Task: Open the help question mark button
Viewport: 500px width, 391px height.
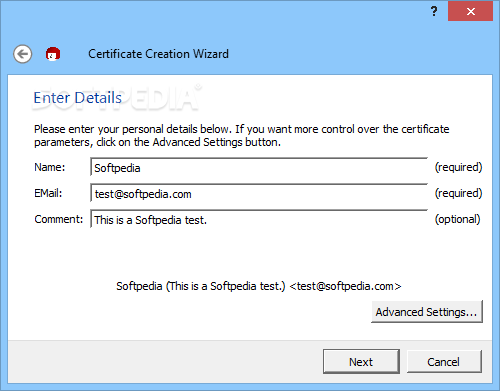Action: tap(434, 11)
